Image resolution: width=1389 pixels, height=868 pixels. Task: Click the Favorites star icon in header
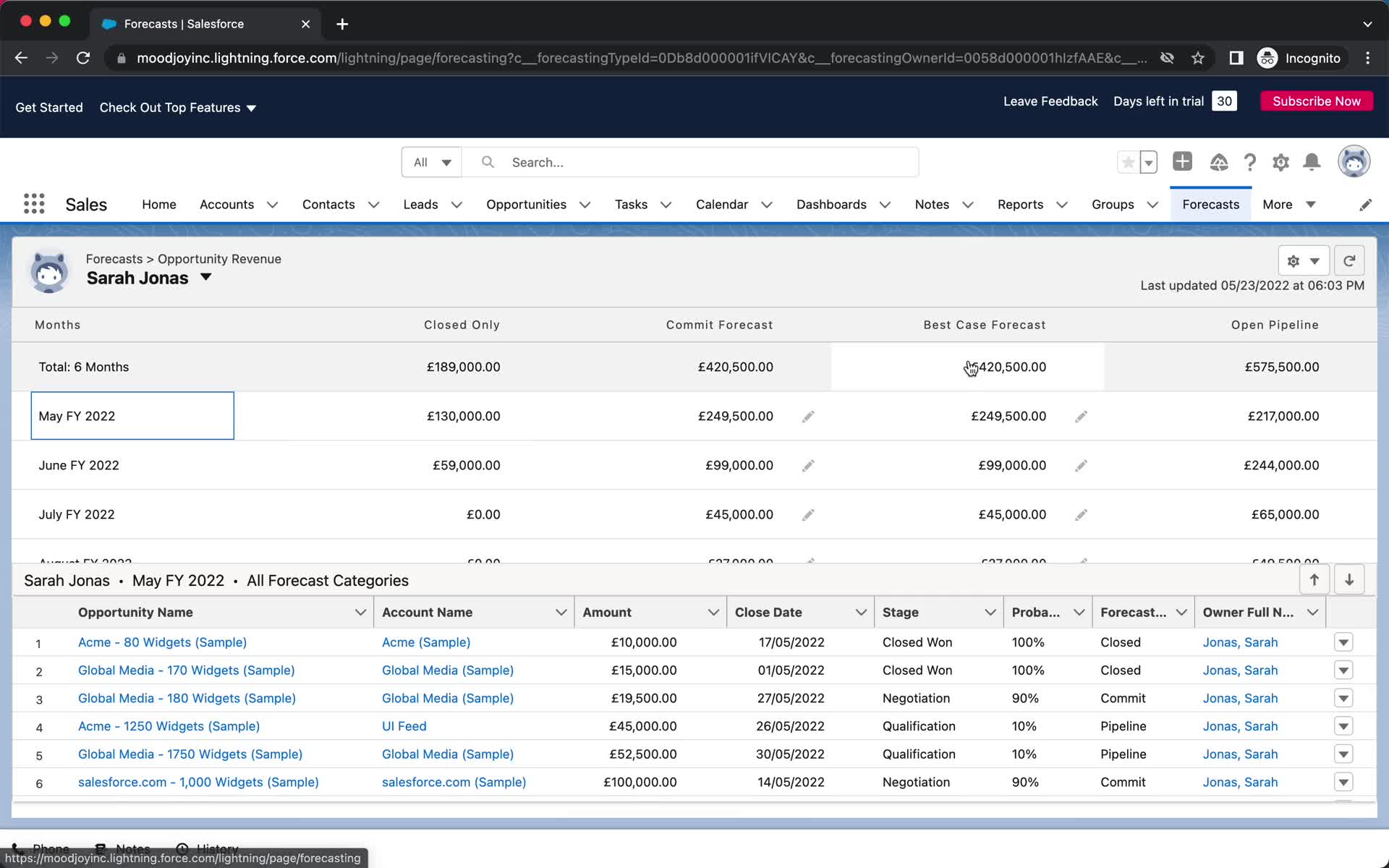(1128, 162)
